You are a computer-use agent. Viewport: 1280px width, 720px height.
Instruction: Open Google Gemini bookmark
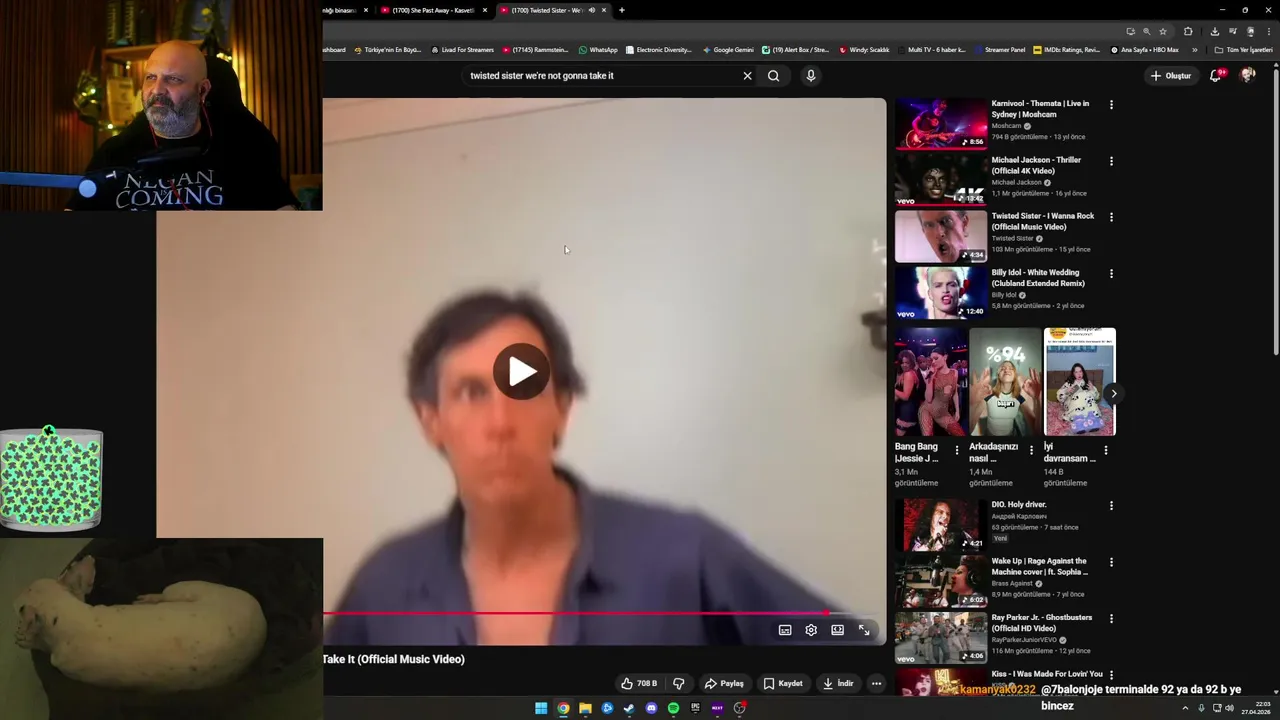pos(728,50)
